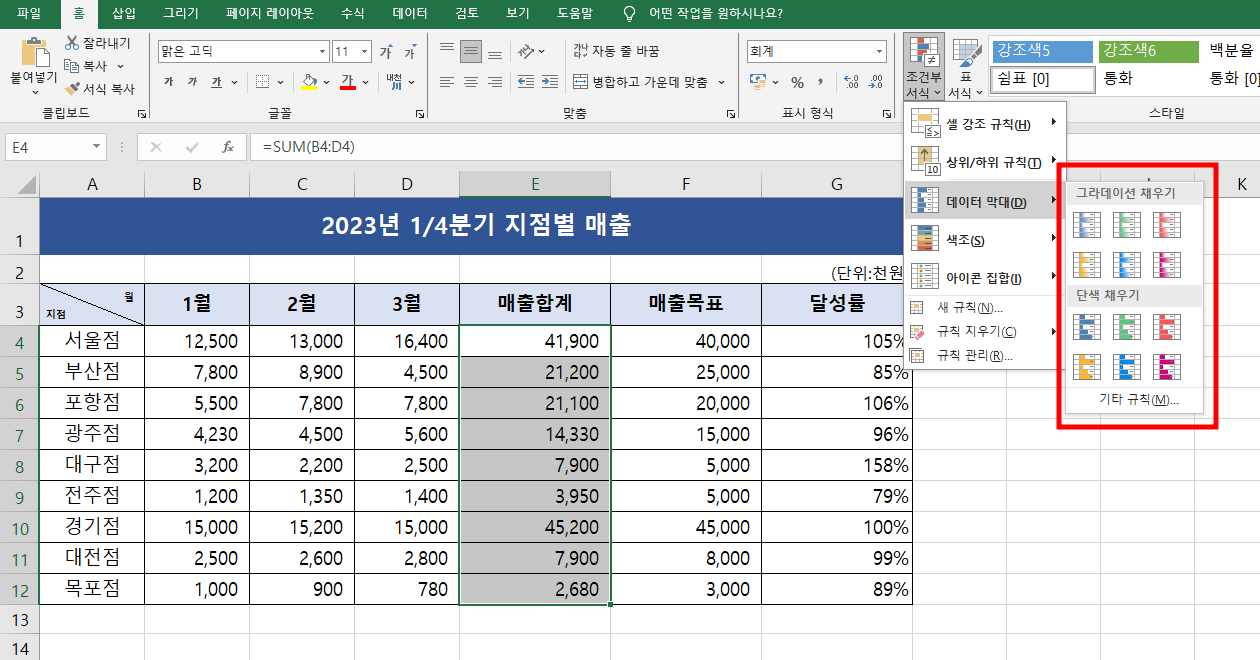This screenshot has height=660, width=1260.
Task: Click the comma style icon
Action: (821, 82)
